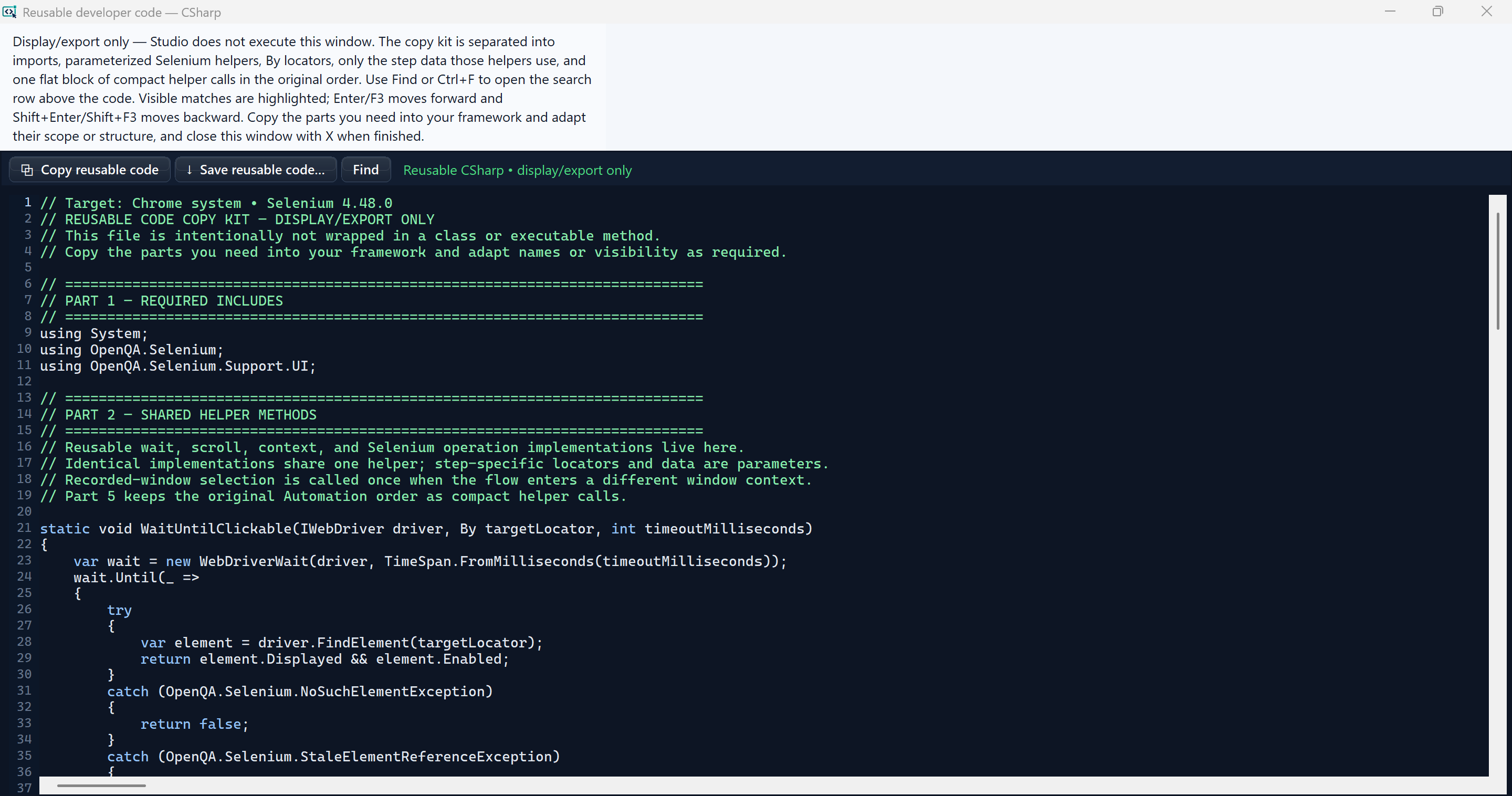
Task: Click the 'Display/export only' description paragraph
Action: click(302, 89)
